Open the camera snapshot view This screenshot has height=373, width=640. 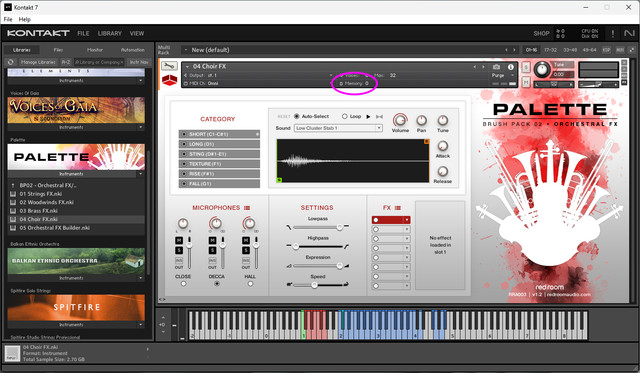(496, 67)
